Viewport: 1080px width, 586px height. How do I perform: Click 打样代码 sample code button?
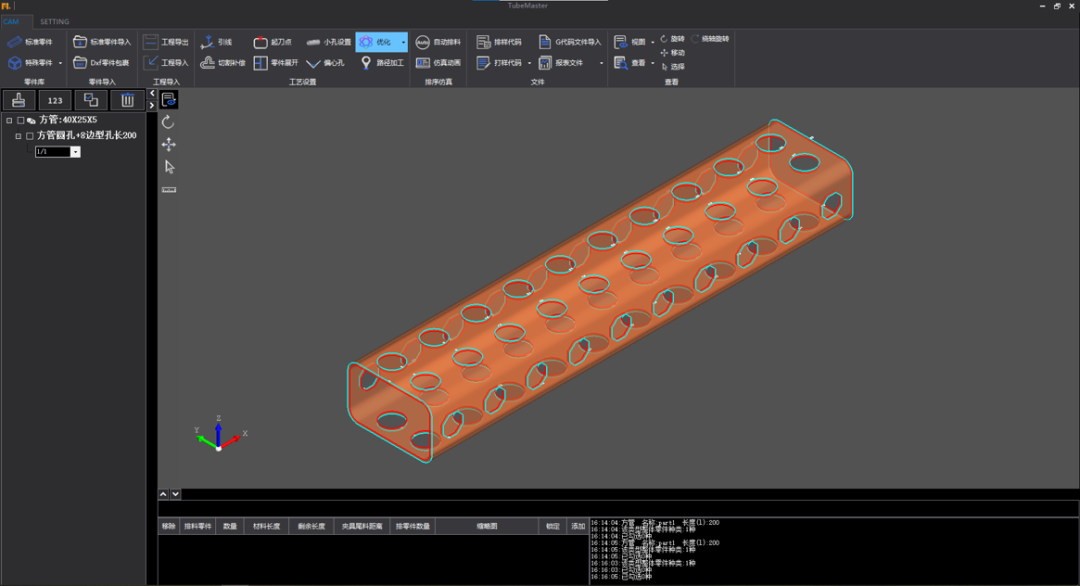click(499, 63)
